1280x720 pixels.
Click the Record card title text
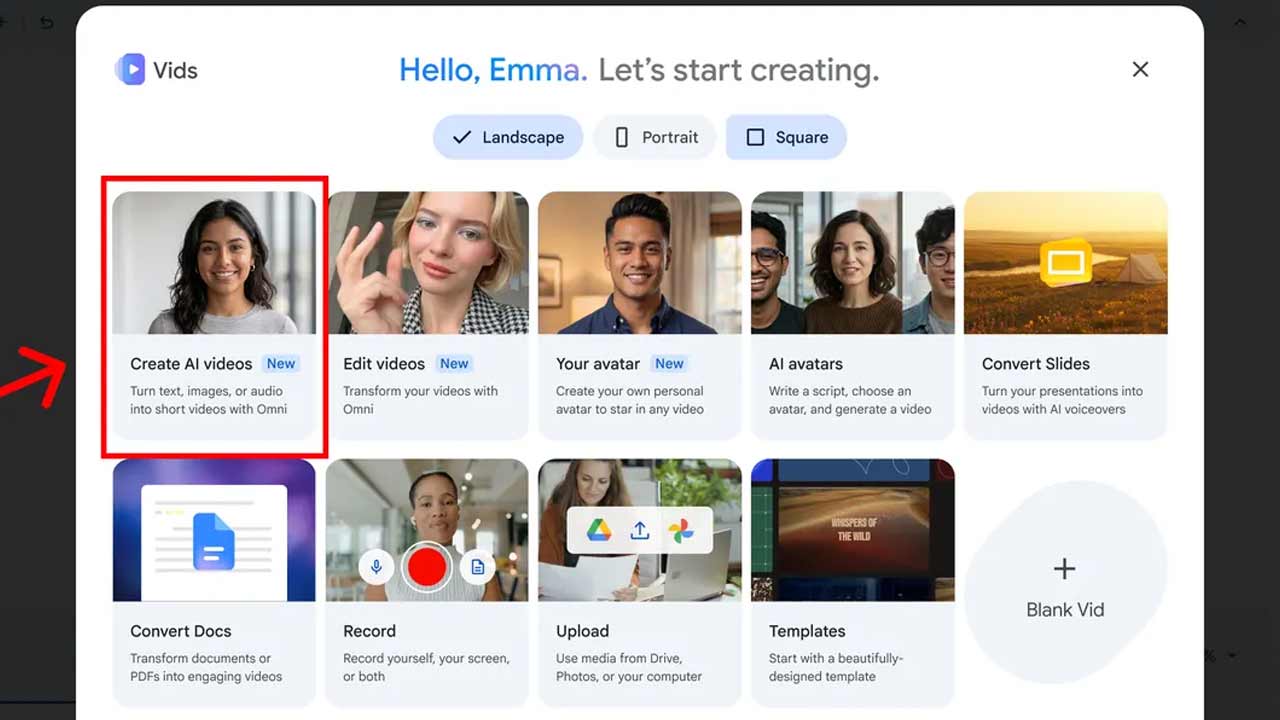[x=370, y=631]
